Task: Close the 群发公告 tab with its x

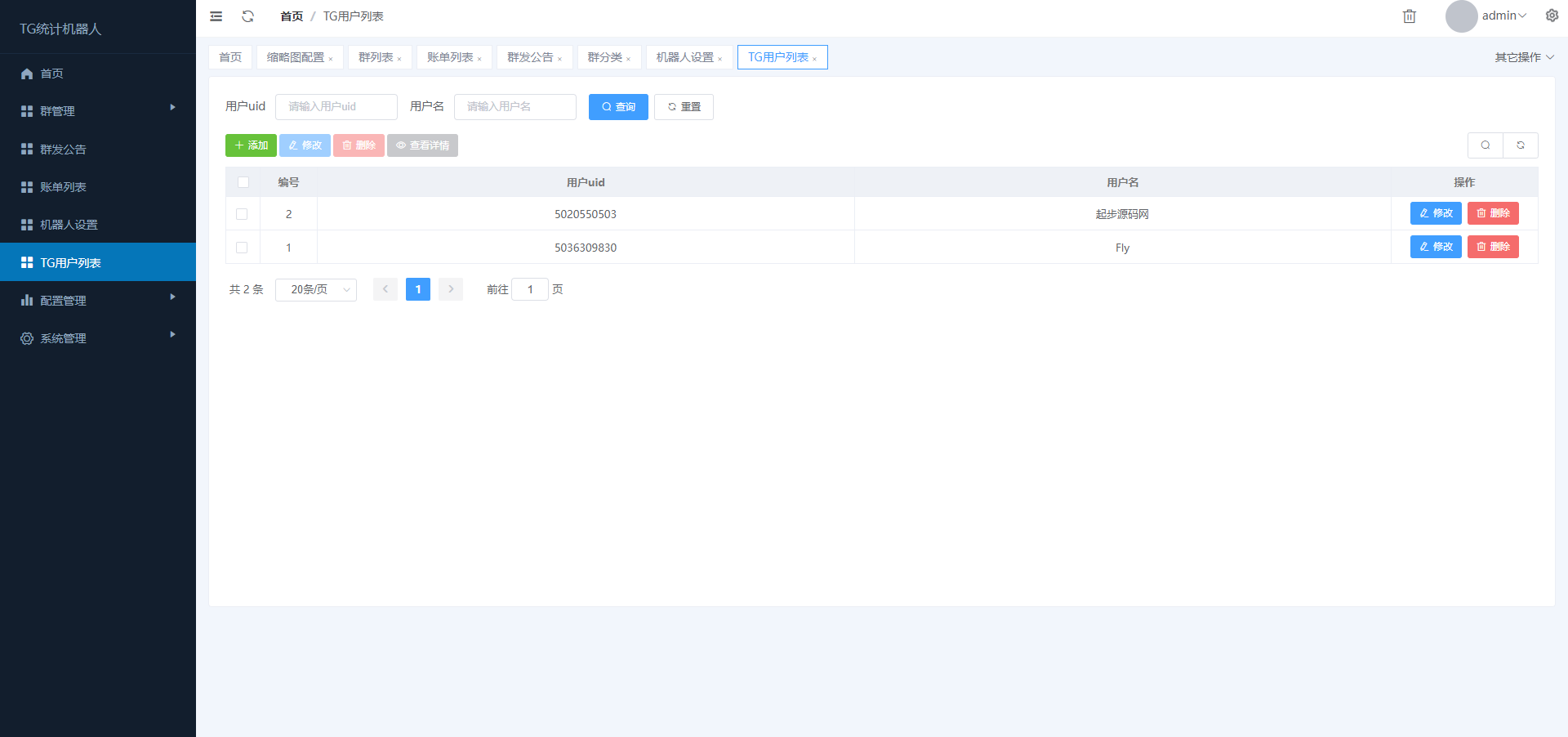Action: (x=560, y=59)
